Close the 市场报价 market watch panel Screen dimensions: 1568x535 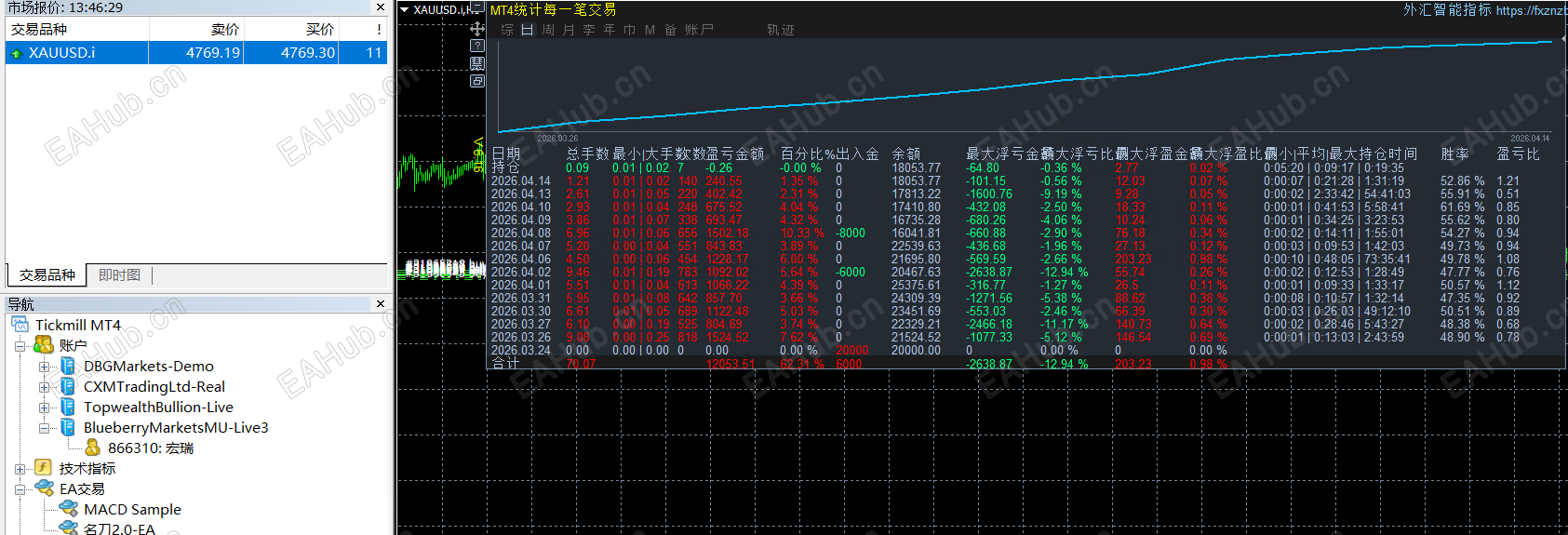[381, 7]
